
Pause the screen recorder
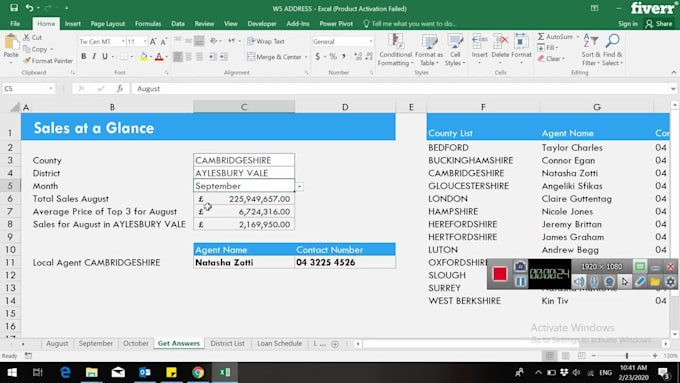(x=520, y=282)
